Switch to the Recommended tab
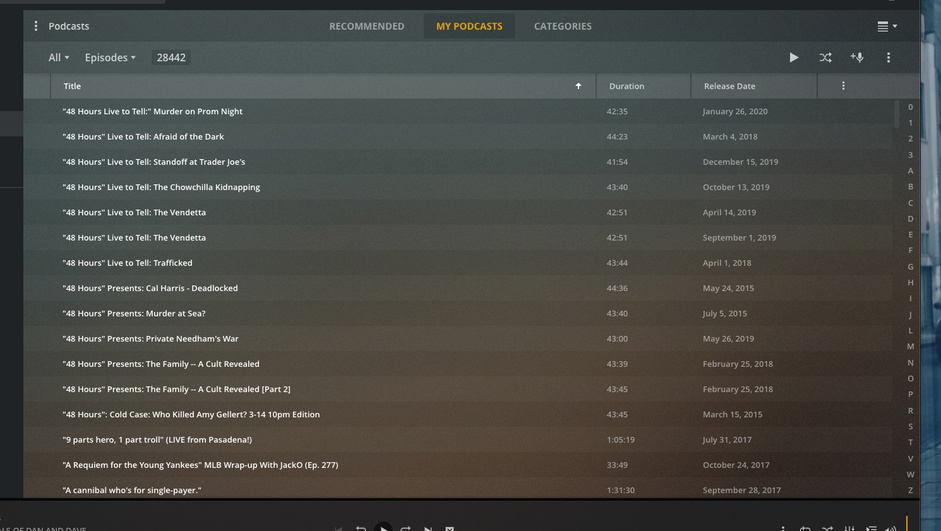Screen dimensions: 941x531 367,26
